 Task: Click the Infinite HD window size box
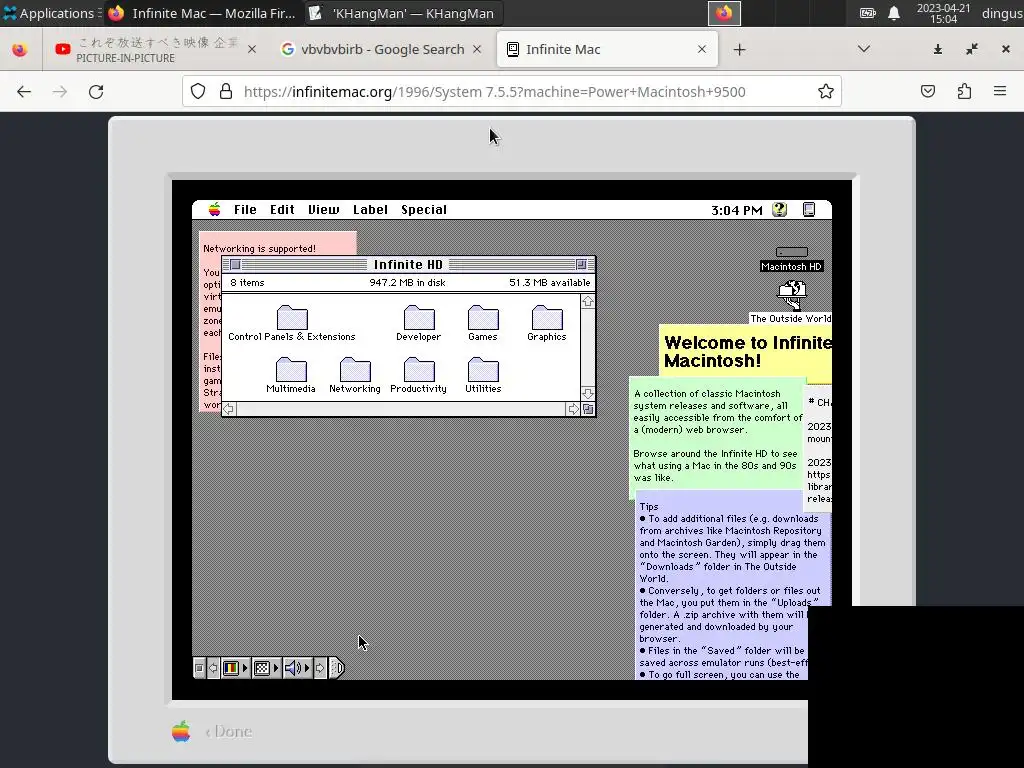coord(588,409)
